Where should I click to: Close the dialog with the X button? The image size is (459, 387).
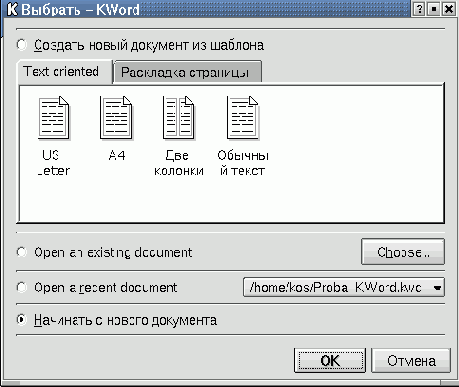(x=449, y=9)
